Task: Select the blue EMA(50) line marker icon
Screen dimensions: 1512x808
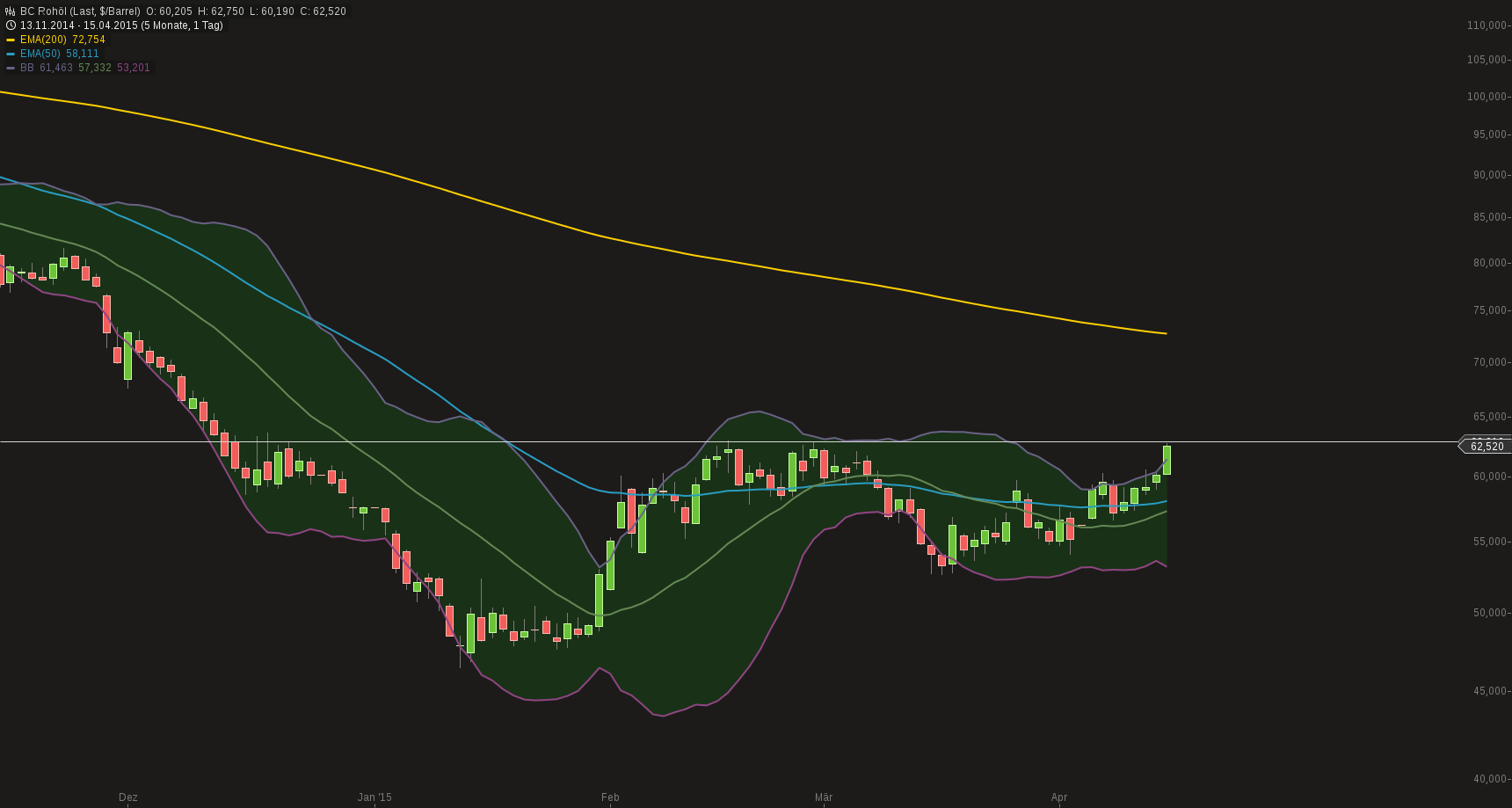Action: click(12, 54)
